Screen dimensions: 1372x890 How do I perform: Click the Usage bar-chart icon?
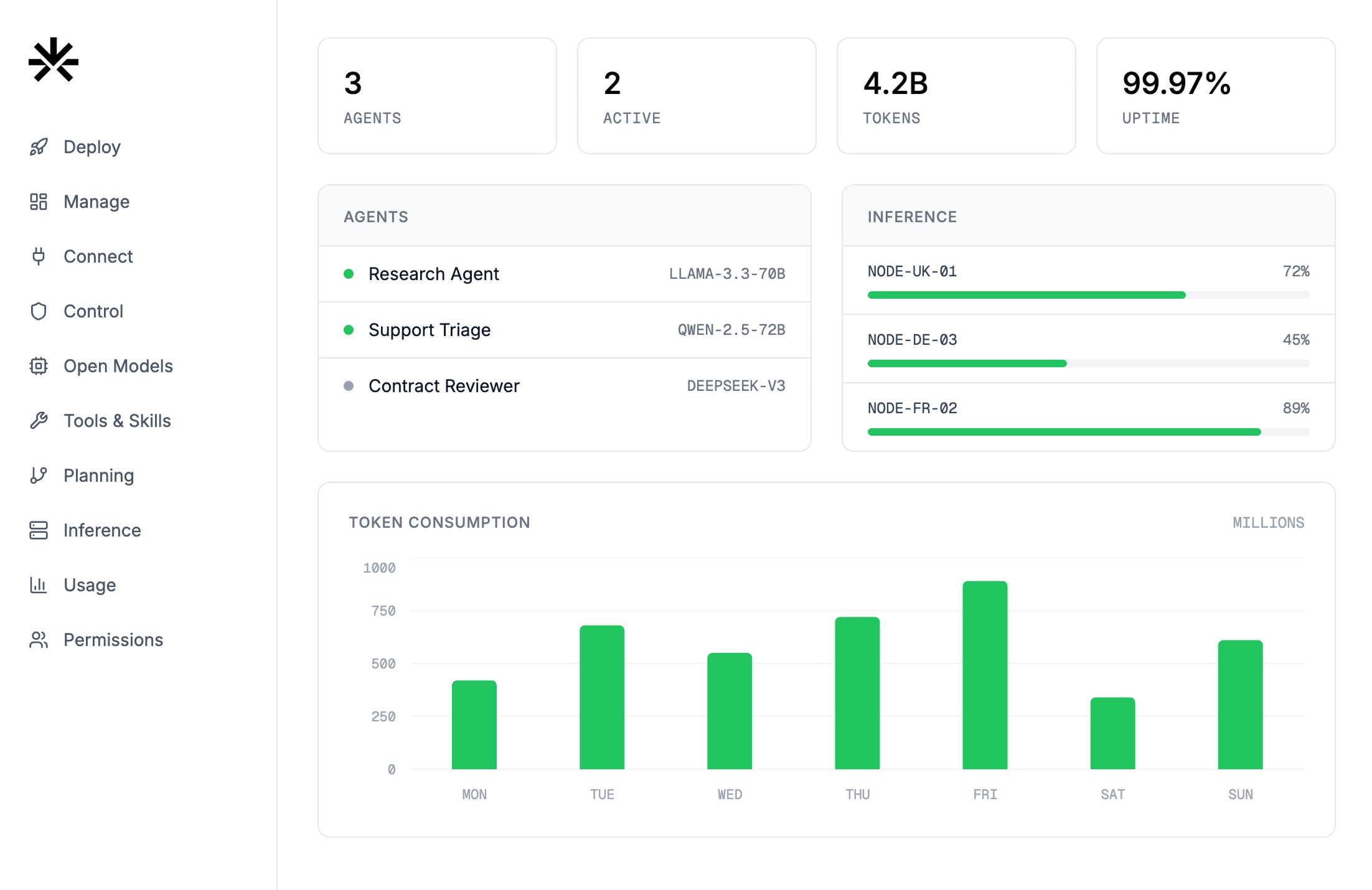[39, 585]
